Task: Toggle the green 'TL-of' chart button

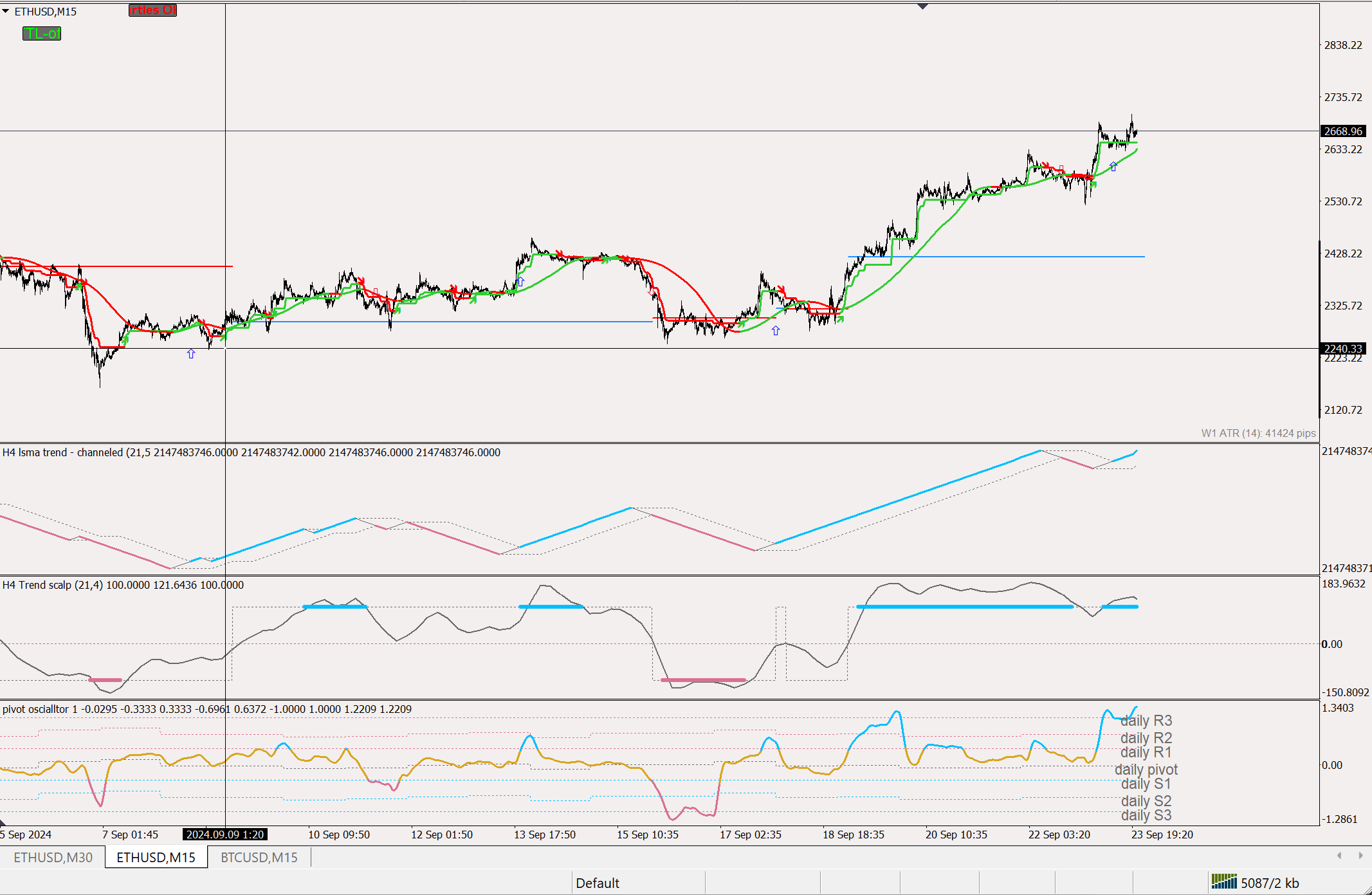Action: pyautogui.click(x=42, y=33)
